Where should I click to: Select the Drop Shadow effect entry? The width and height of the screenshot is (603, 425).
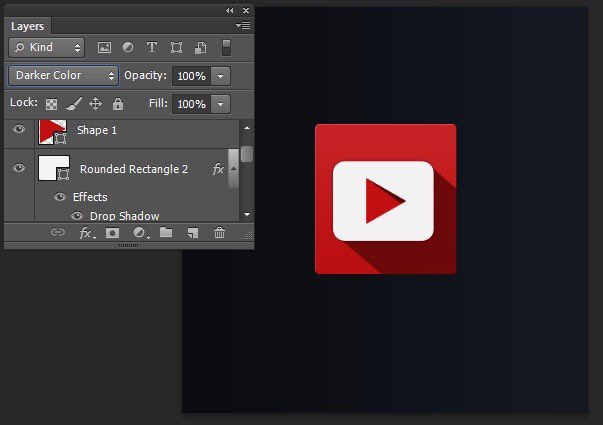pyautogui.click(x=124, y=216)
